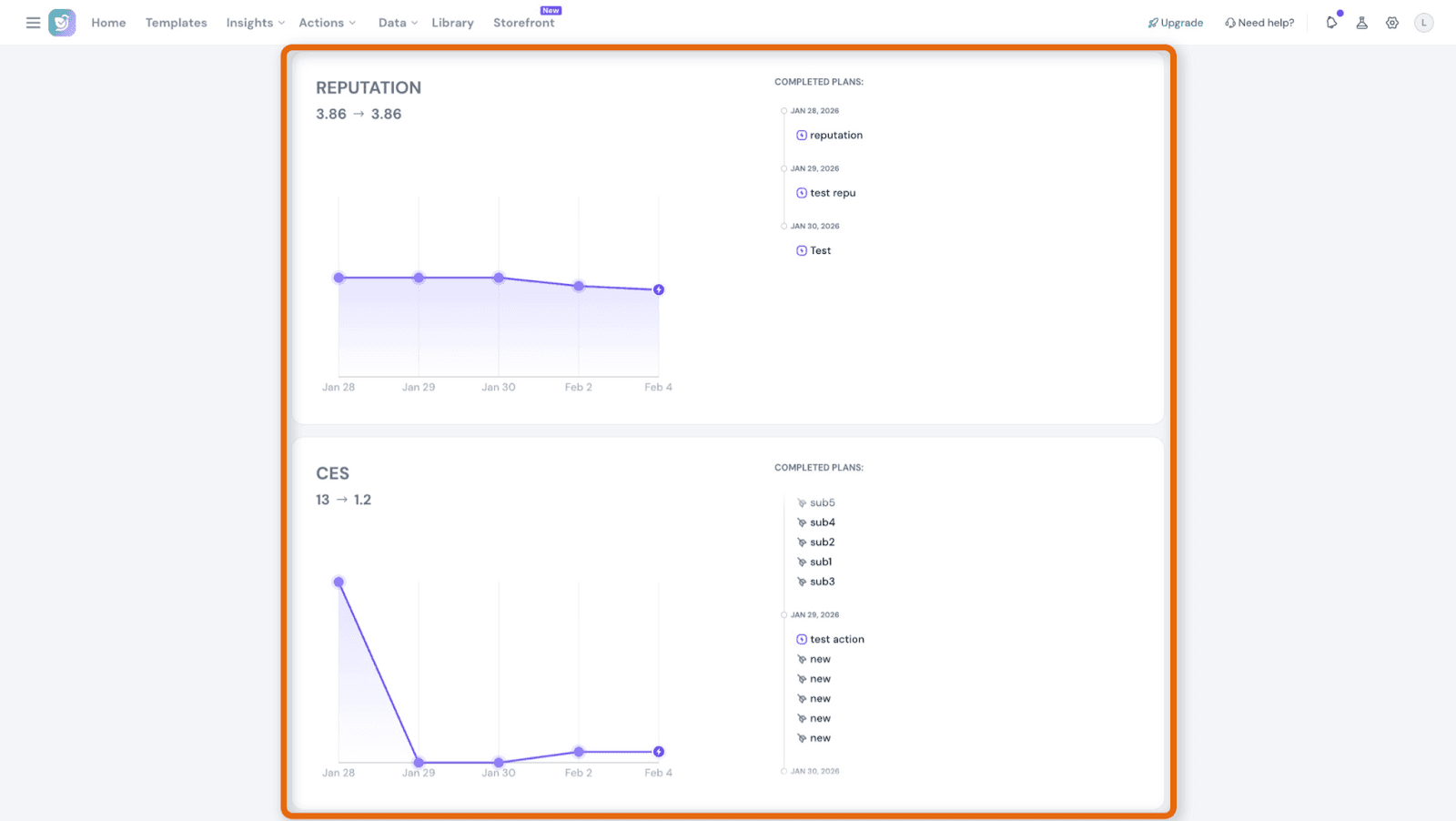Select the Jan 28 point on CES chart
1456x821 pixels.
(339, 583)
